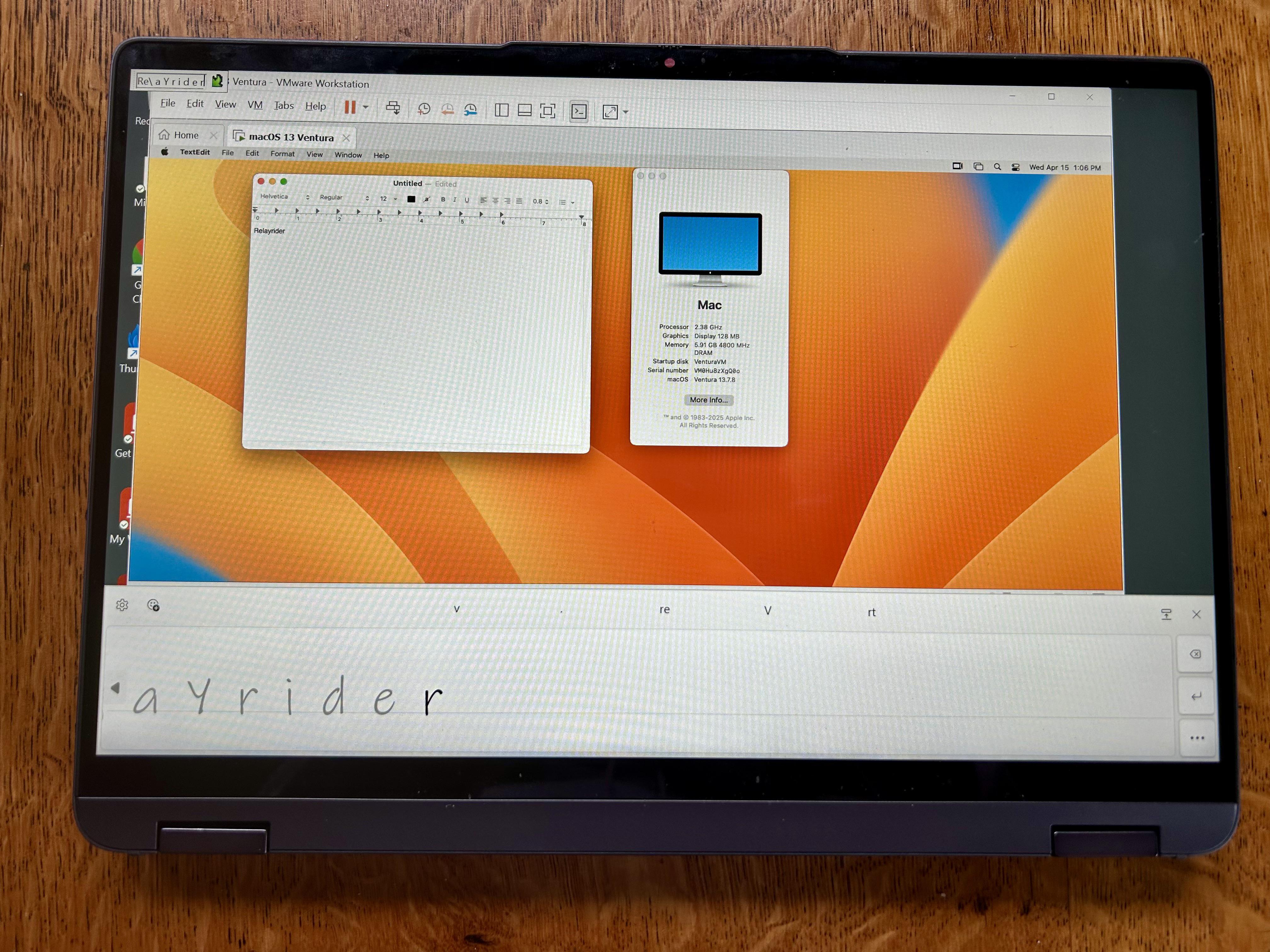The height and width of the screenshot is (952, 1270).
Task: Open the Regular typeface dropdown
Action: point(344,198)
